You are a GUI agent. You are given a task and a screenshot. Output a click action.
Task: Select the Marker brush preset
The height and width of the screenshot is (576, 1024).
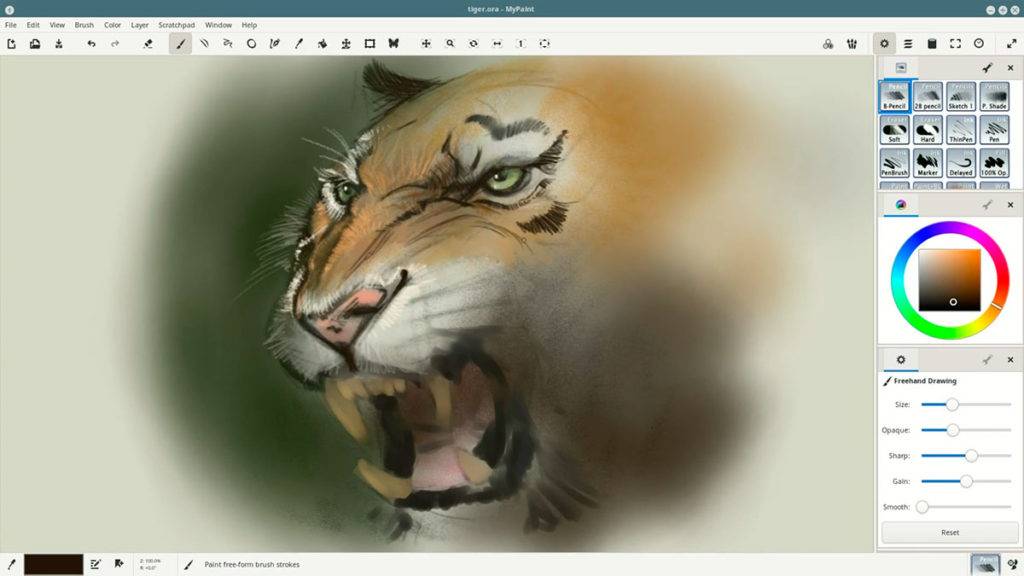point(927,163)
